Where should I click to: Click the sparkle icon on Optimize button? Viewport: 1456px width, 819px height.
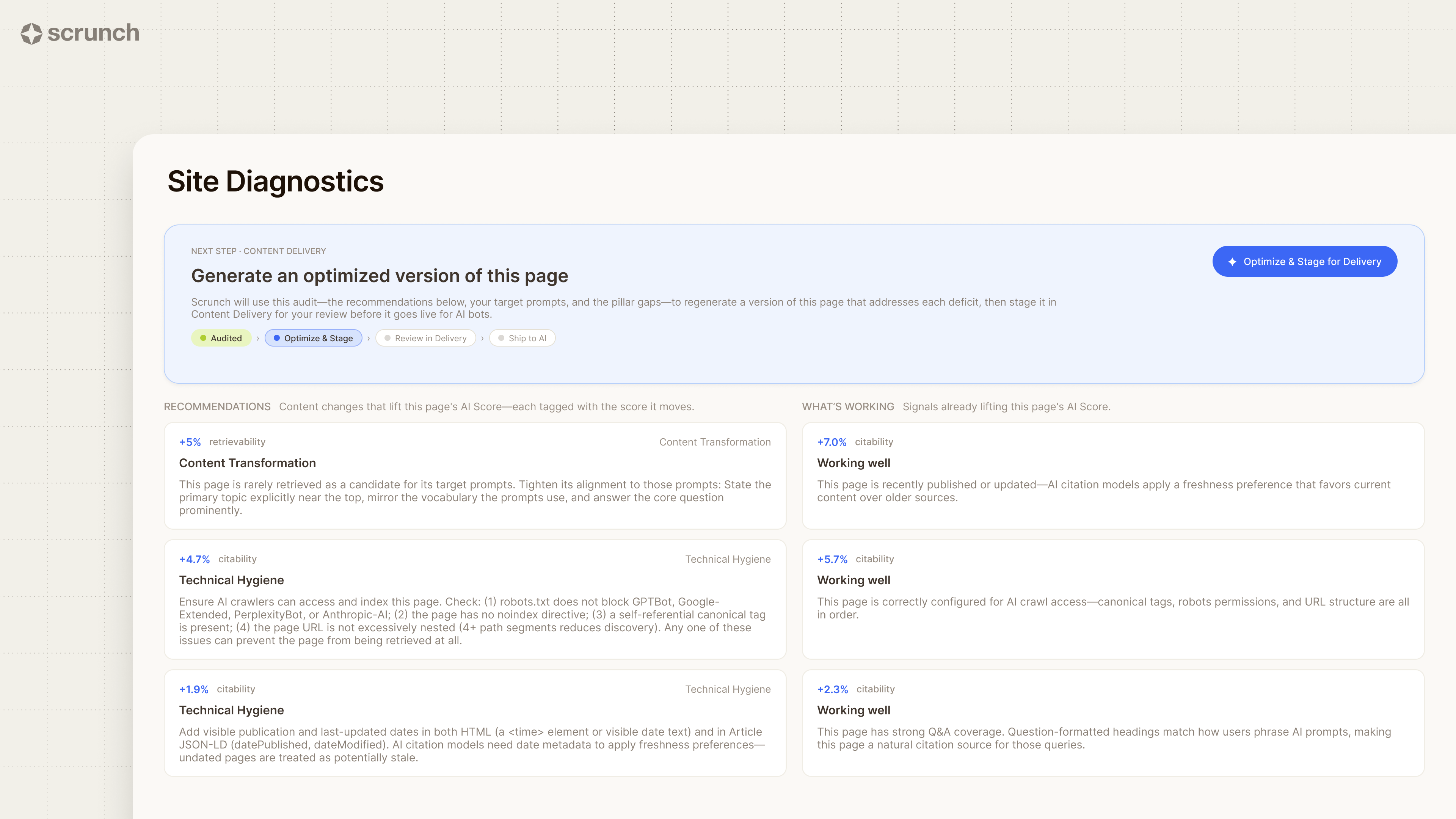[x=1232, y=262]
